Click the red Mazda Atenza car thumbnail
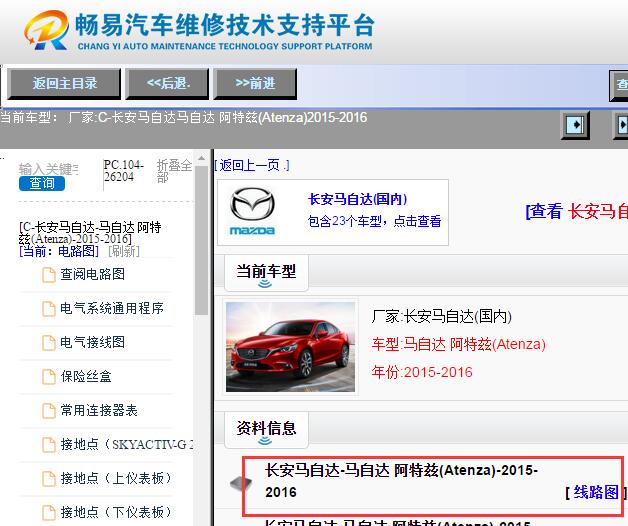 pos(290,347)
